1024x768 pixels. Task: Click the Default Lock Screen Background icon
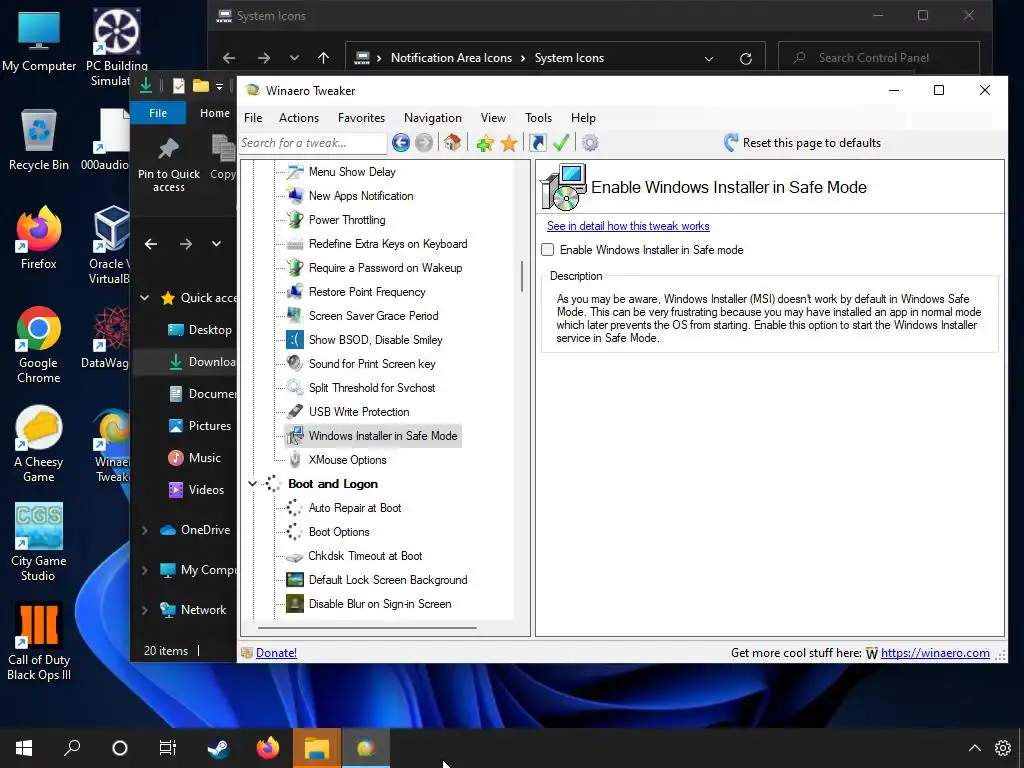click(295, 580)
